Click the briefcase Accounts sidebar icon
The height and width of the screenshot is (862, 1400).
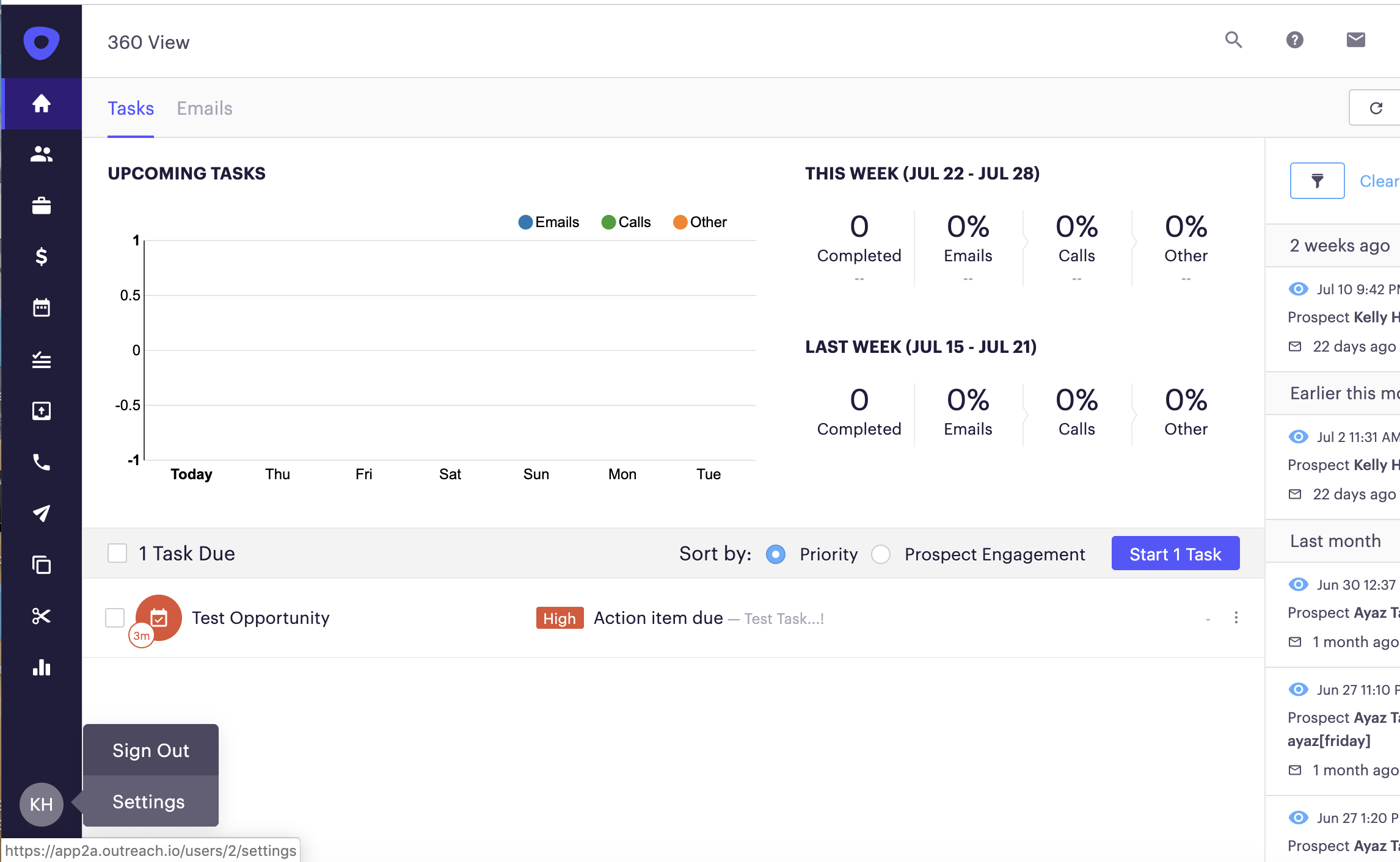(41, 206)
